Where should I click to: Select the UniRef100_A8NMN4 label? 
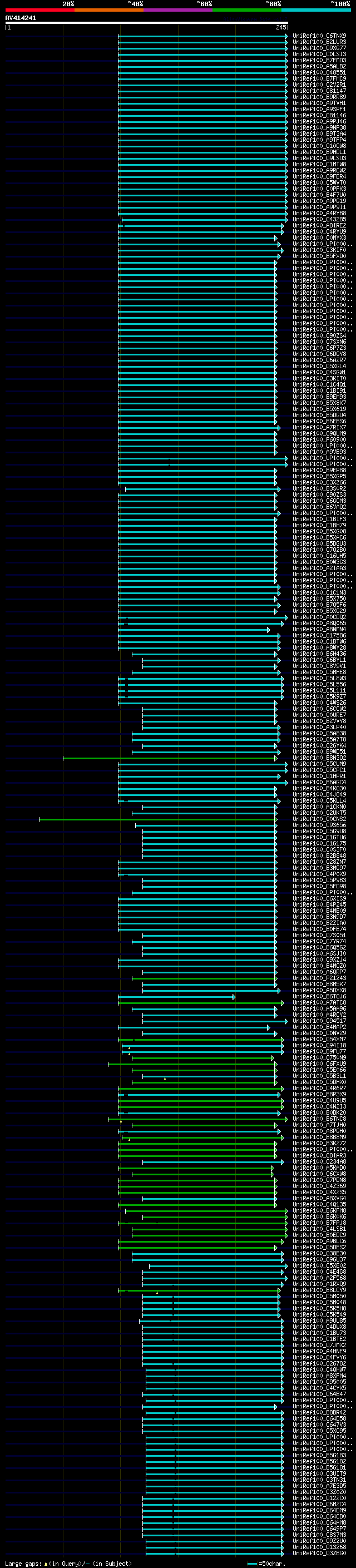click(319, 630)
